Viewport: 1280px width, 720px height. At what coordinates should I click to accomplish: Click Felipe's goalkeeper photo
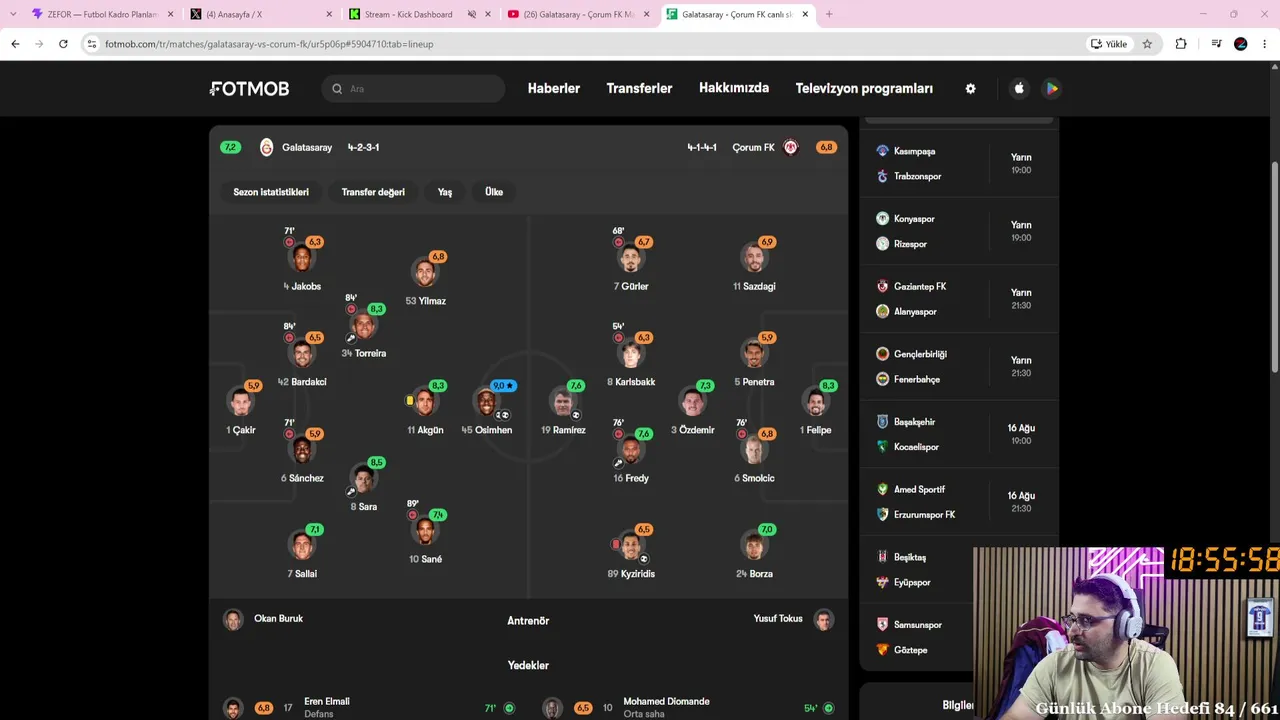pyautogui.click(x=816, y=402)
